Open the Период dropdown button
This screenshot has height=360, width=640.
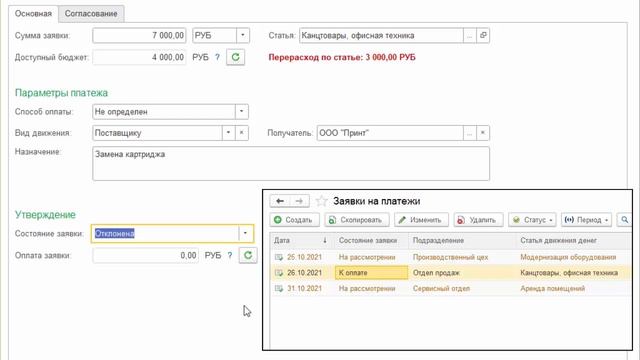pos(586,220)
